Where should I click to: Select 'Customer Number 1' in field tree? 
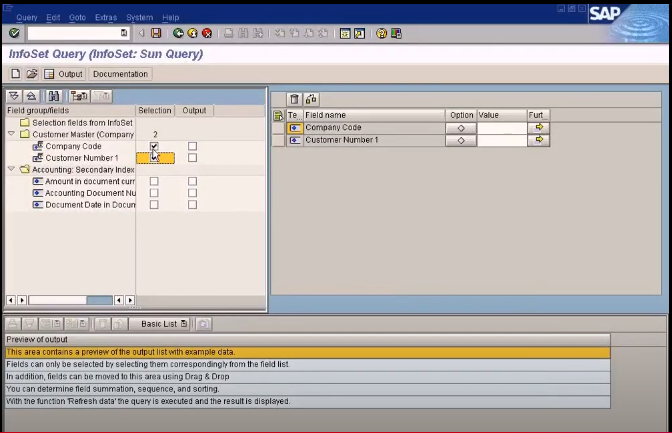point(82,158)
